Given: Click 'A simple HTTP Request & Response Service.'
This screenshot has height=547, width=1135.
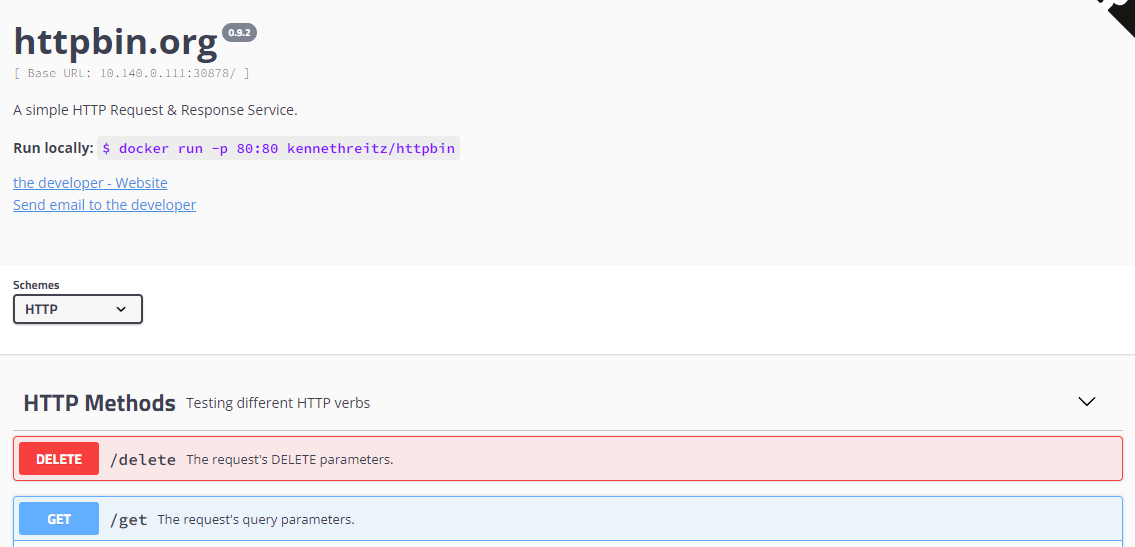Looking at the screenshot, I should point(156,111).
